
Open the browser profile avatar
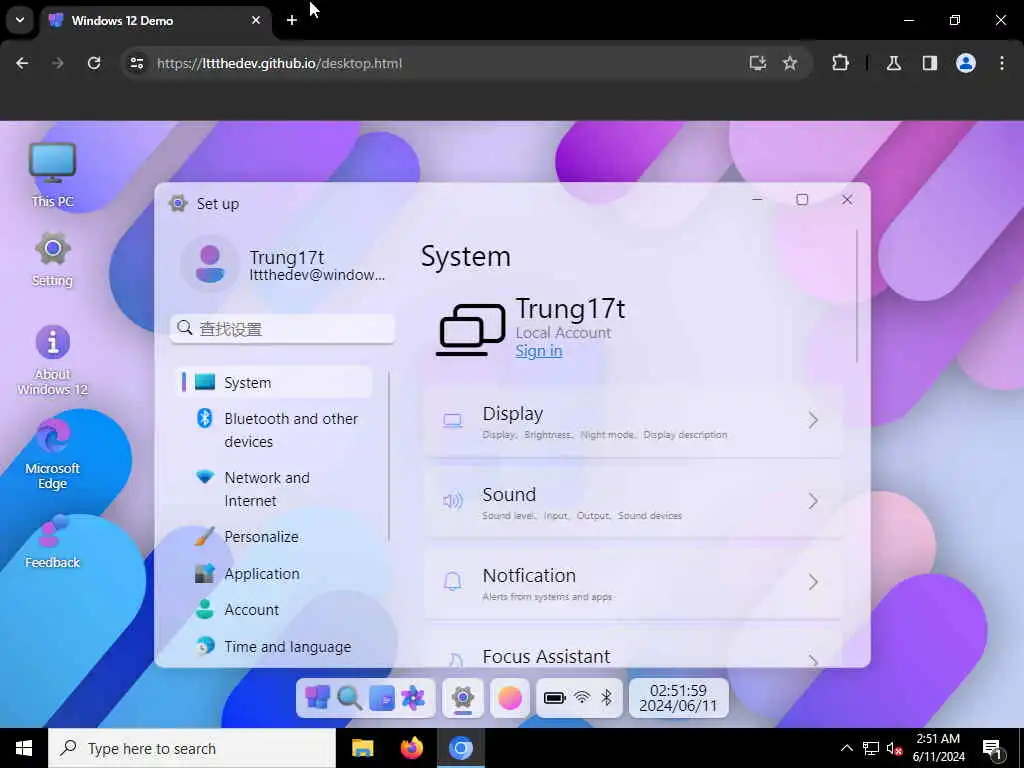pos(966,63)
